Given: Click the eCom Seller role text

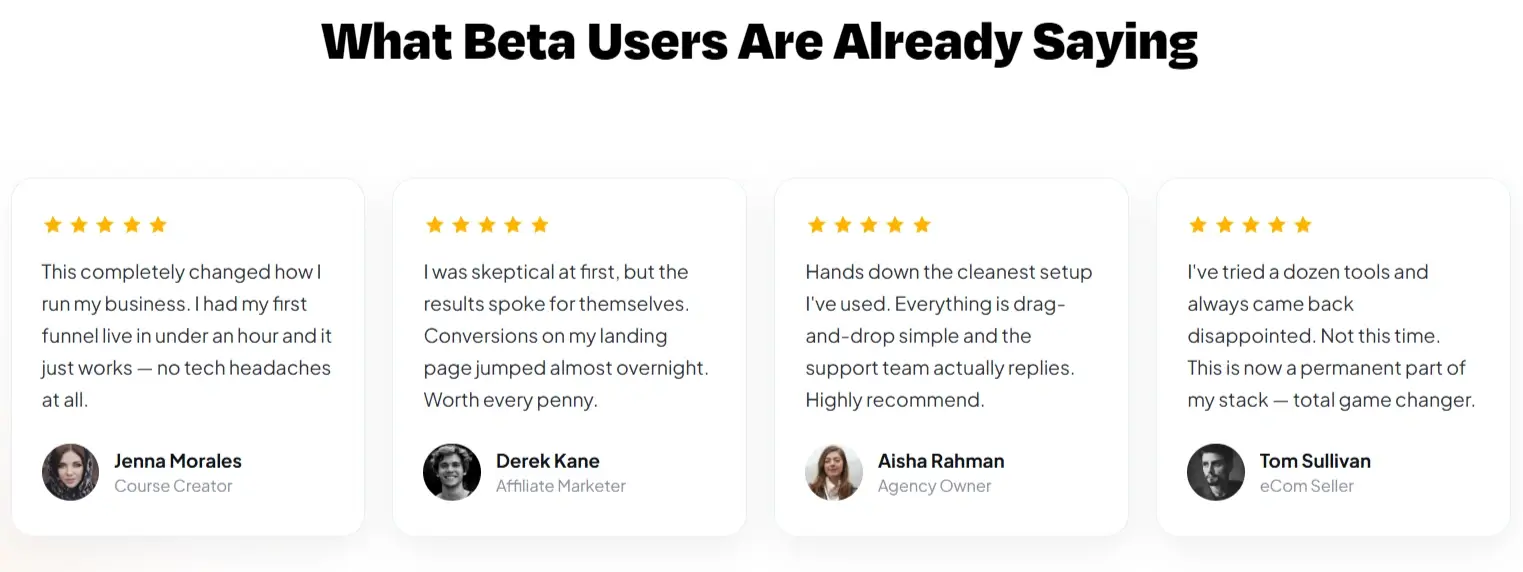Looking at the screenshot, I should click(1307, 486).
